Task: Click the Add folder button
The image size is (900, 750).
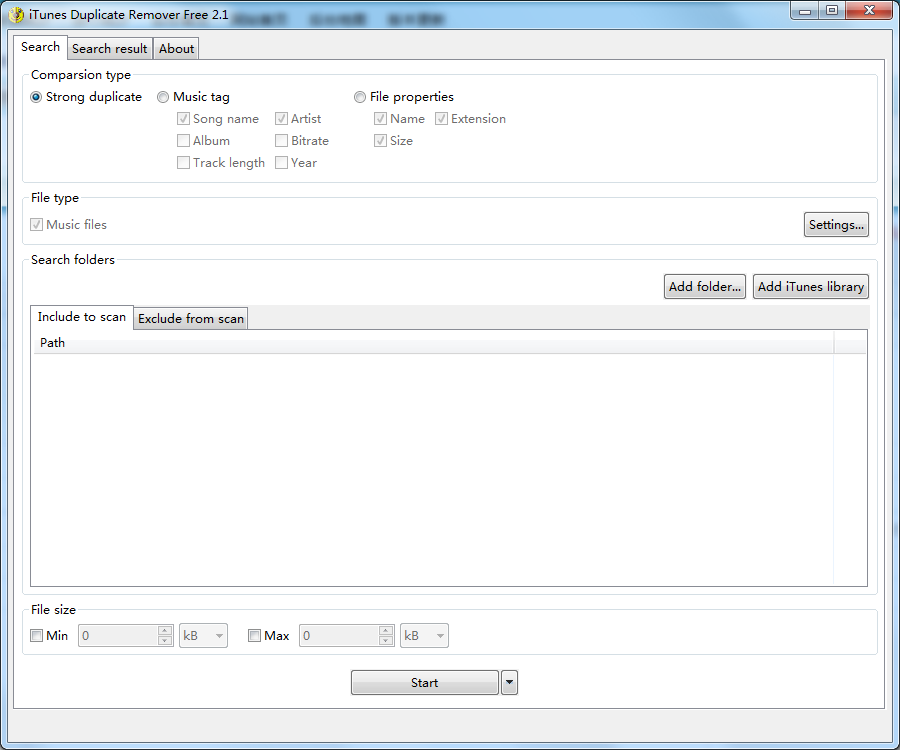Action: [704, 286]
